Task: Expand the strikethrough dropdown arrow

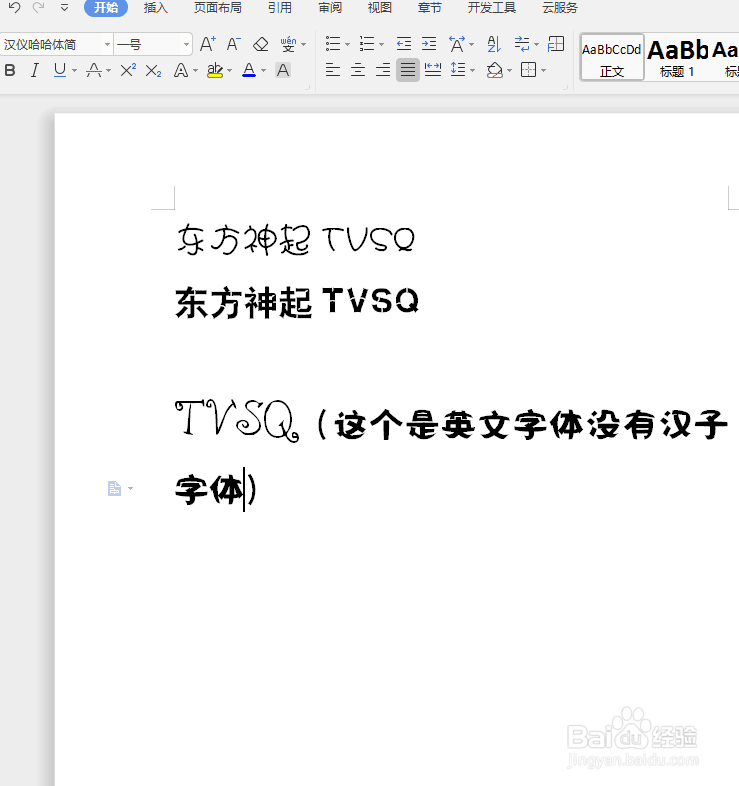Action: (x=108, y=71)
